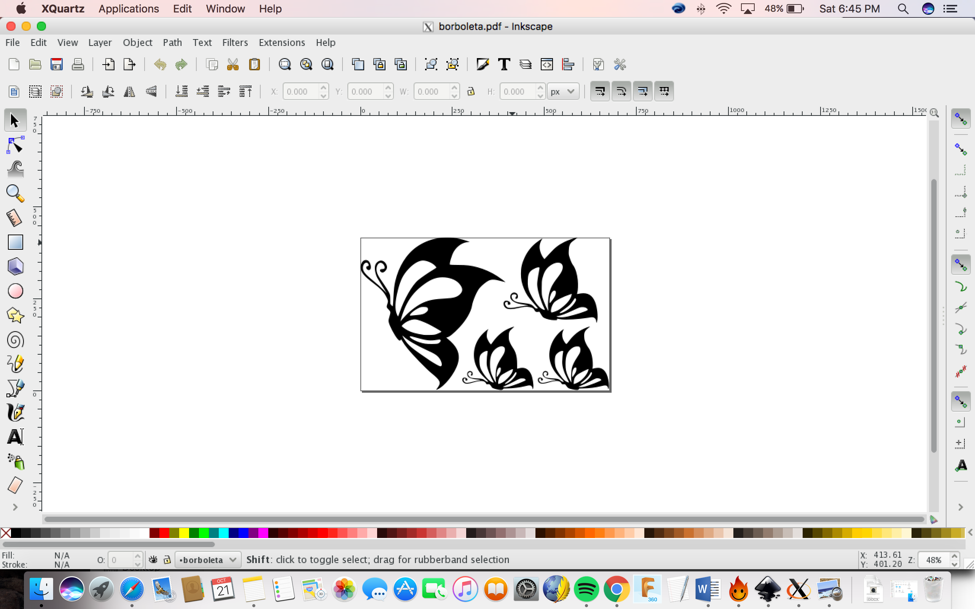
Task: Pick the red palette swatch
Action: [x=164, y=533]
